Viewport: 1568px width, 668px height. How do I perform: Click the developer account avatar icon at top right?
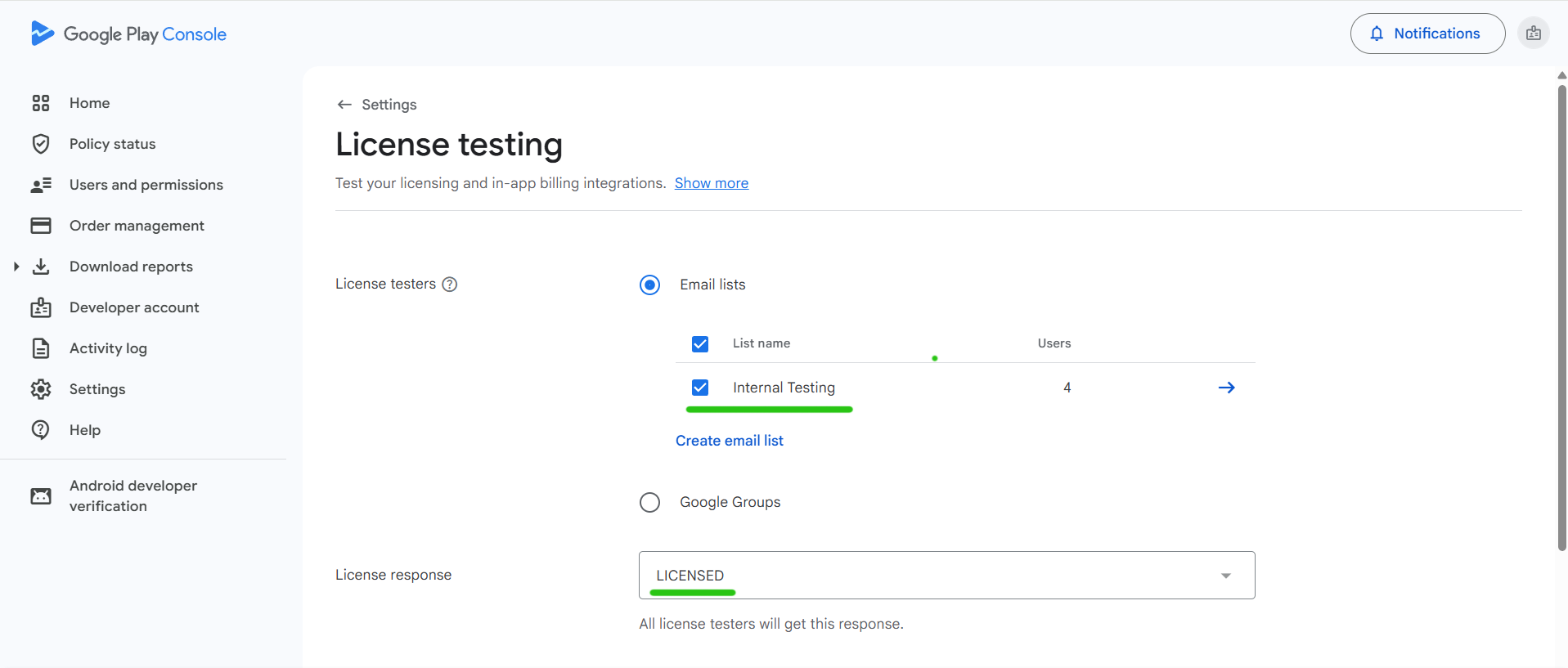(1534, 34)
